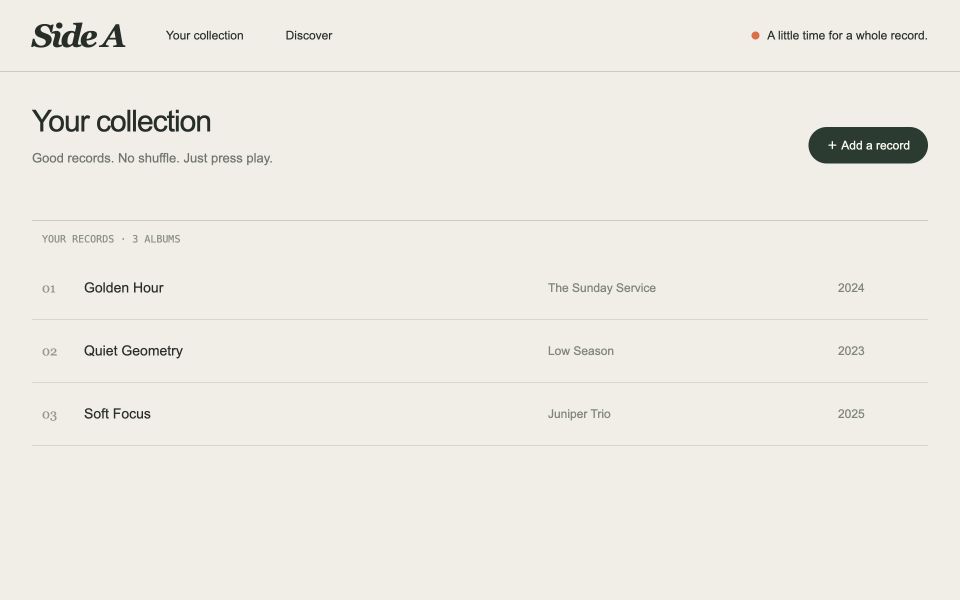Click the Side A logo
The height and width of the screenshot is (600, 960).
[x=78, y=36]
